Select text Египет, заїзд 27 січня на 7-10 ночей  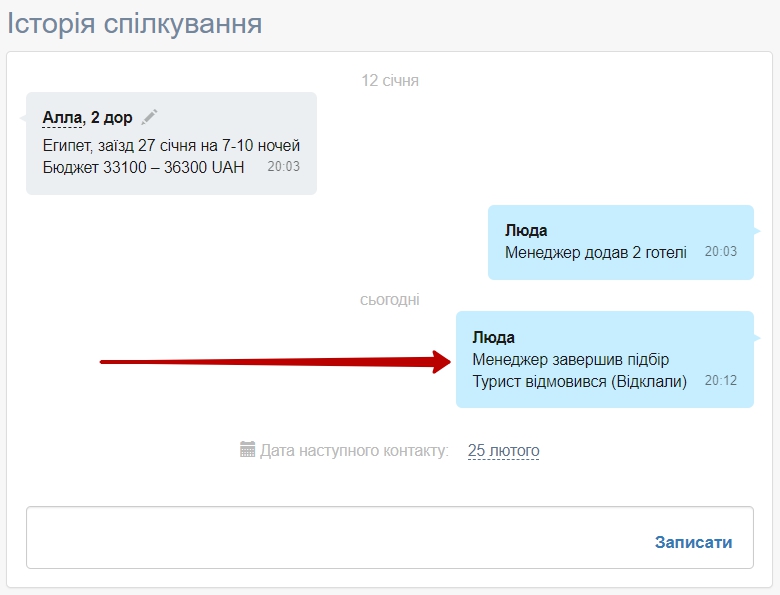tap(171, 145)
